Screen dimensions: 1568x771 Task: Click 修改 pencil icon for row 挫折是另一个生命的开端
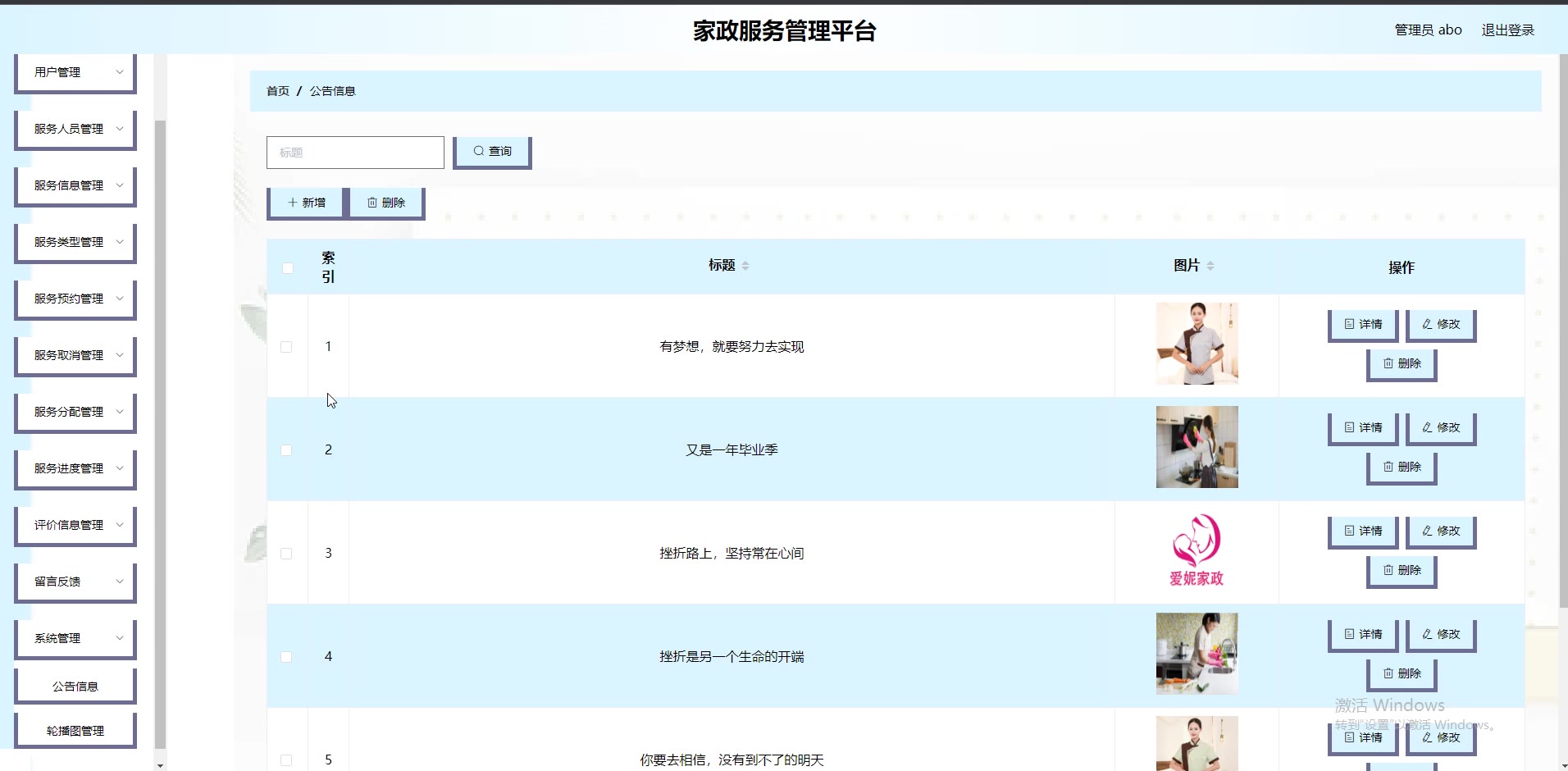(1427, 634)
